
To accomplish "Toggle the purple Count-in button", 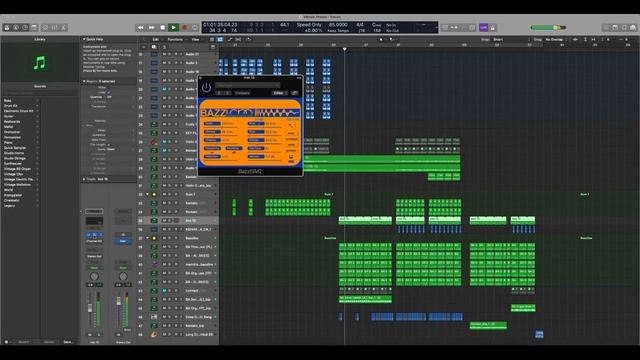I will [x=484, y=27].
